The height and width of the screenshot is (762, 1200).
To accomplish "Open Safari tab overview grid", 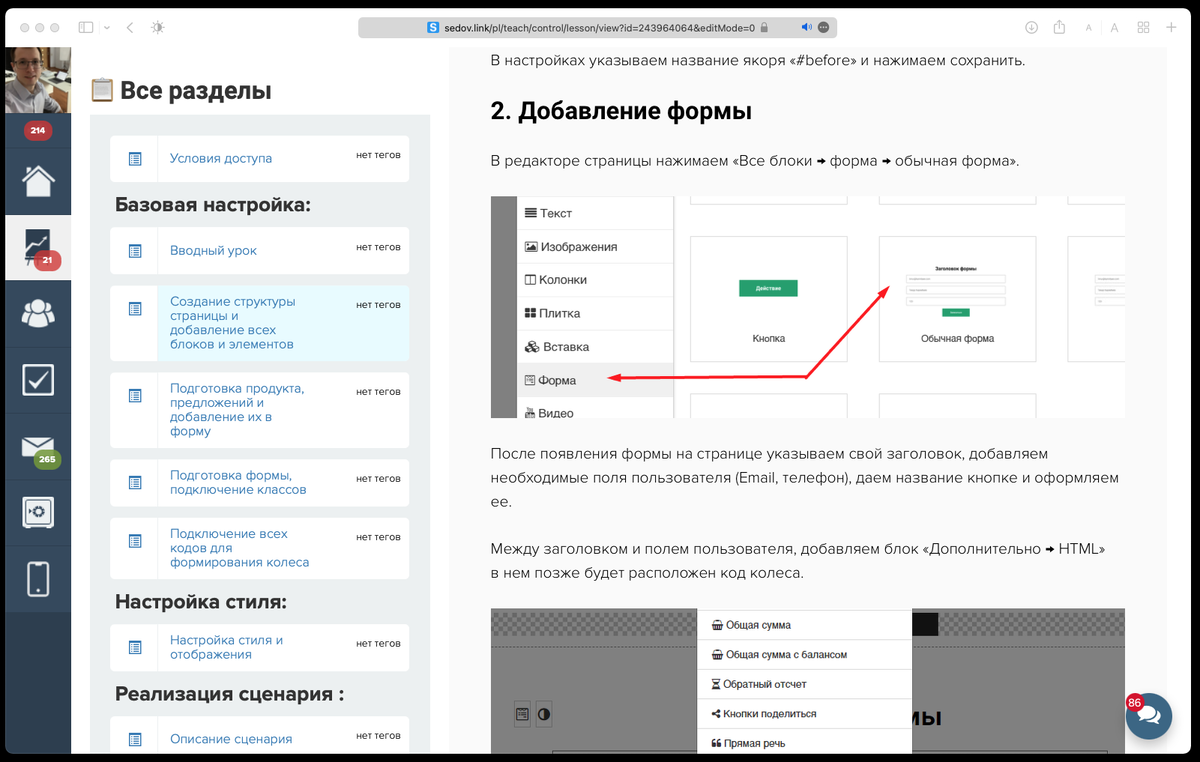I will pos(1143,28).
